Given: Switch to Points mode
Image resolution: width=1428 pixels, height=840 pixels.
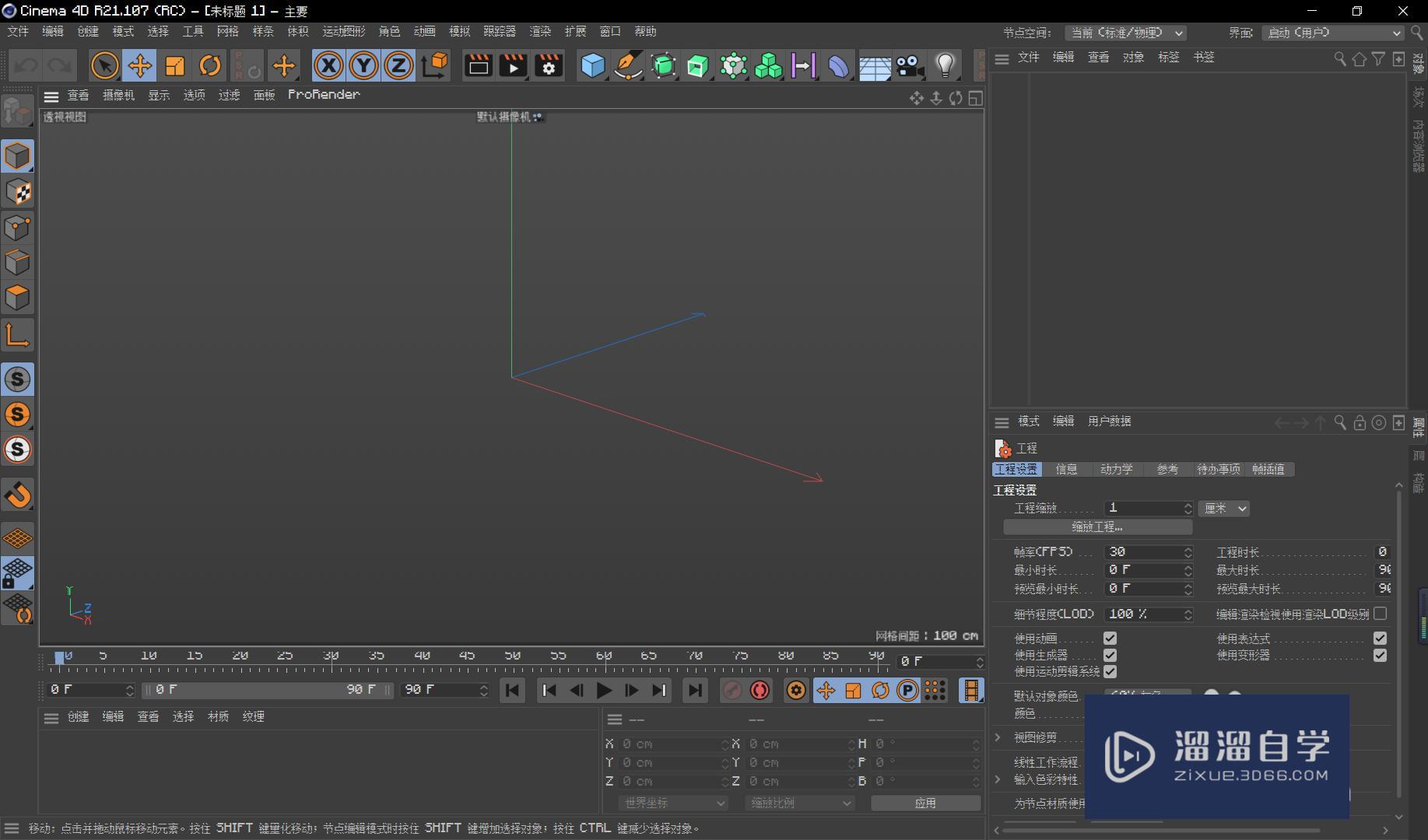Looking at the screenshot, I should tap(17, 228).
